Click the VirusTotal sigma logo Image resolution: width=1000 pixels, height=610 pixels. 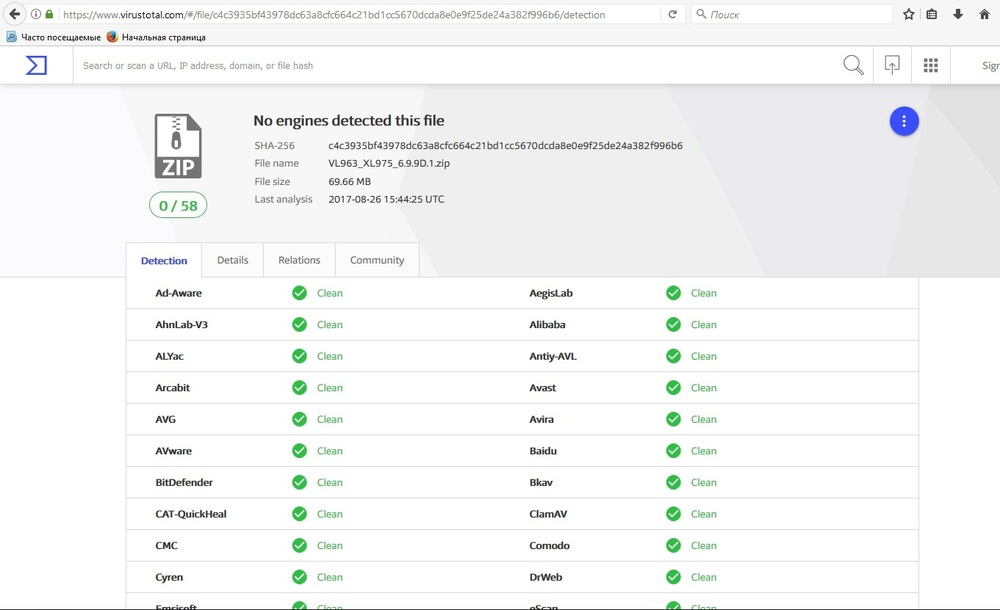coord(36,65)
